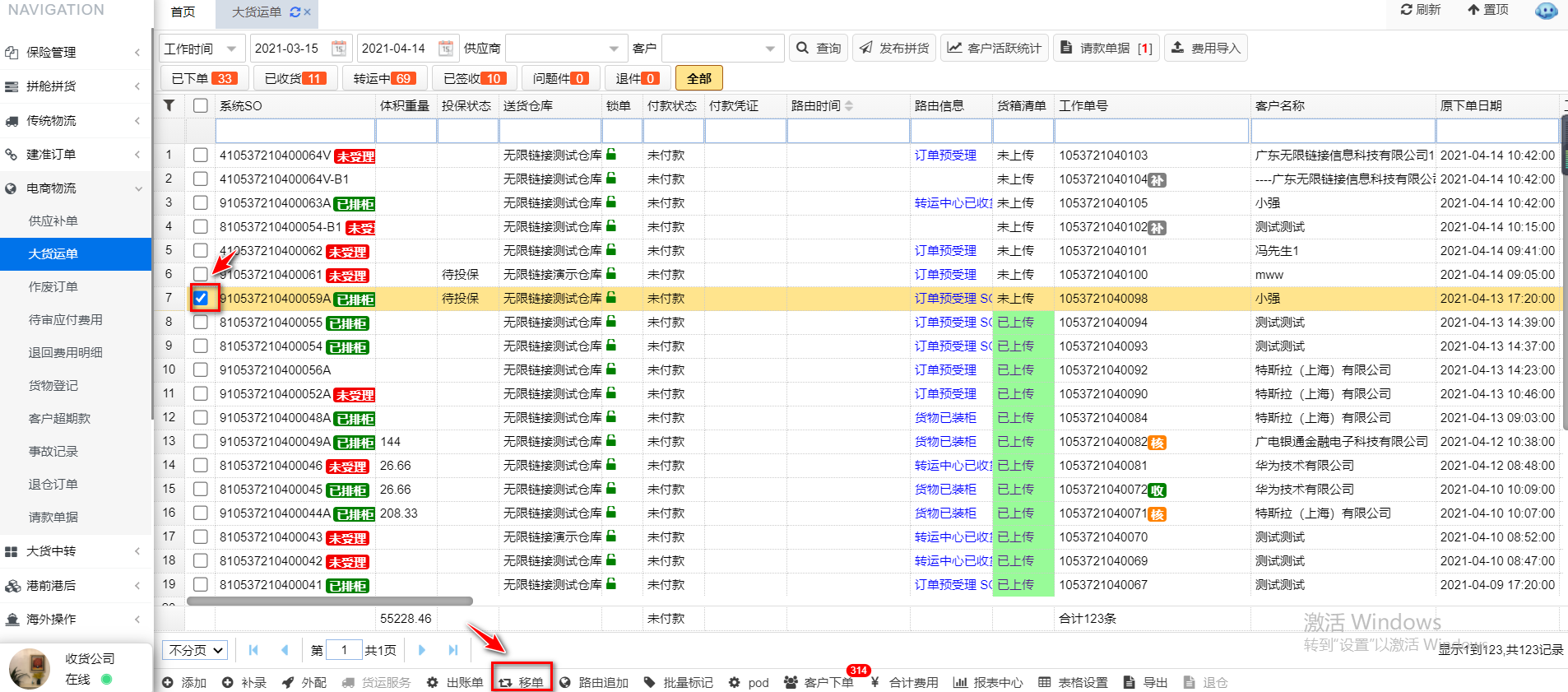Open 表格设置 table settings
Viewport: 1568px width, 692px height.
tap(1073, 682)
